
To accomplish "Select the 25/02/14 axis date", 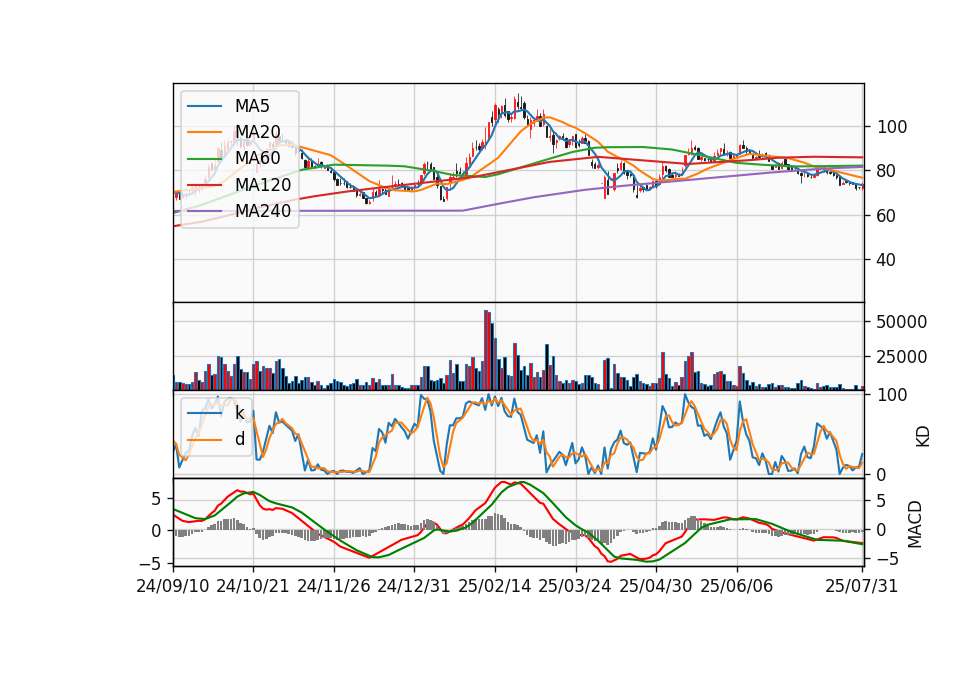I will 495,586.
